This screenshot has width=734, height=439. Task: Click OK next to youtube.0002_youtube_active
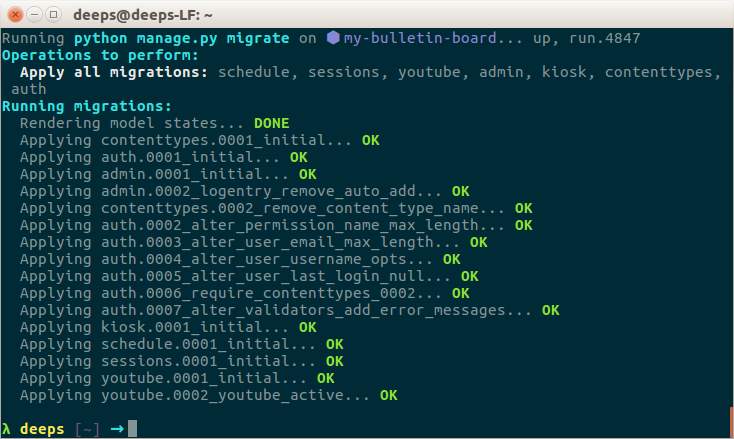389,395
